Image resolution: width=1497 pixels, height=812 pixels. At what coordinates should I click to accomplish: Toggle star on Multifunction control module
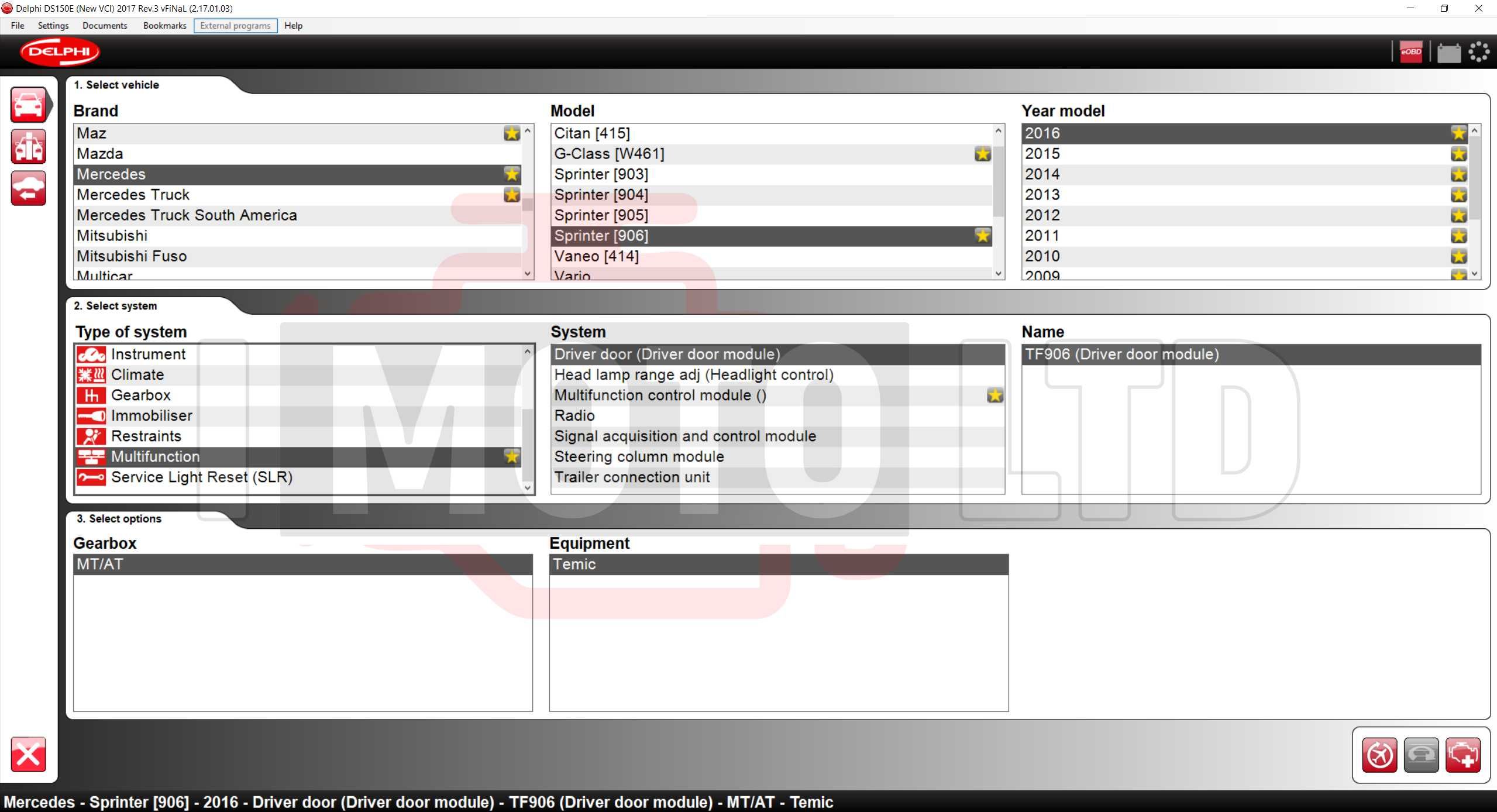tap(994, 395)
